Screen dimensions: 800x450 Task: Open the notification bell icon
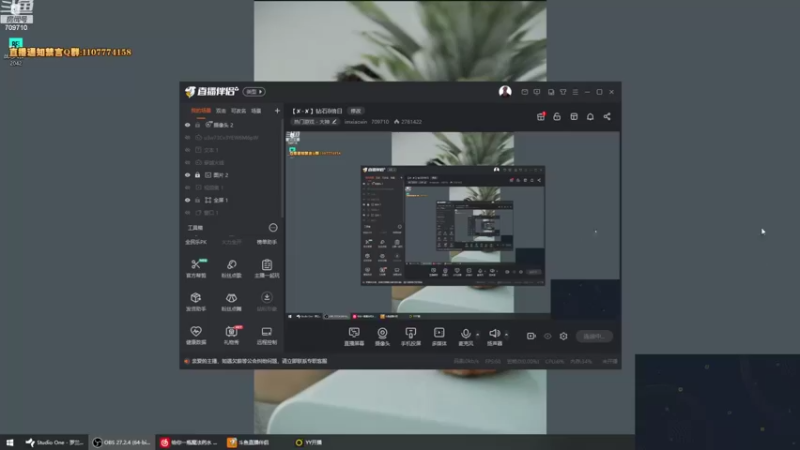(590, 116)
